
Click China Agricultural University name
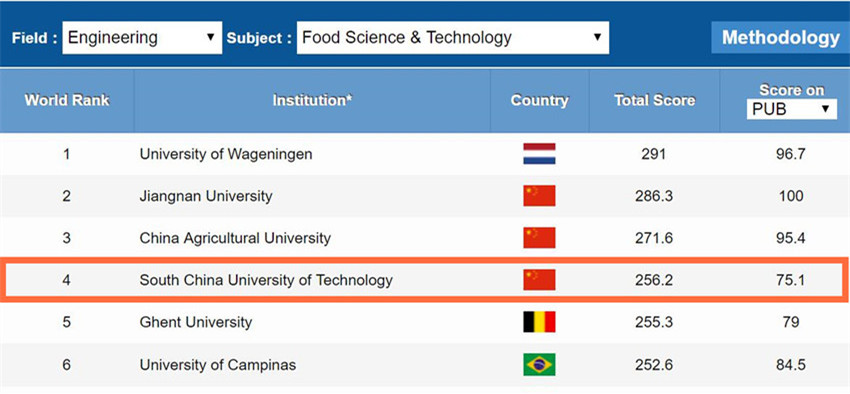235,238
